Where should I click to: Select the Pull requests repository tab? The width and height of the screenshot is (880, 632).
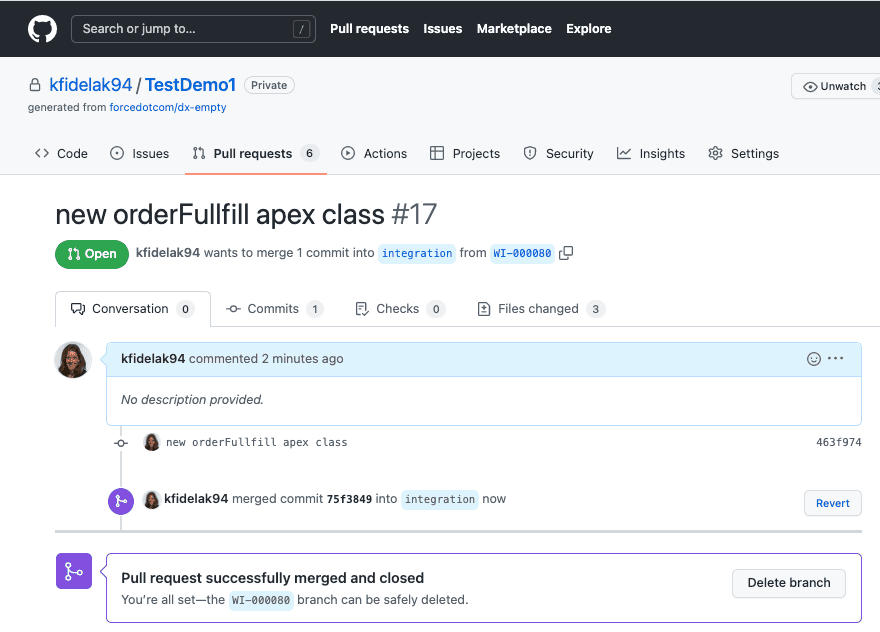(x=255, y=153)
